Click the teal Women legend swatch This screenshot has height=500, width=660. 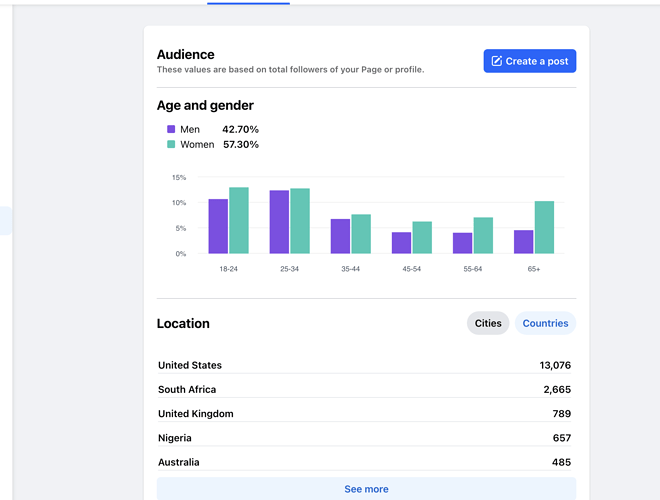tap(171, 144)
